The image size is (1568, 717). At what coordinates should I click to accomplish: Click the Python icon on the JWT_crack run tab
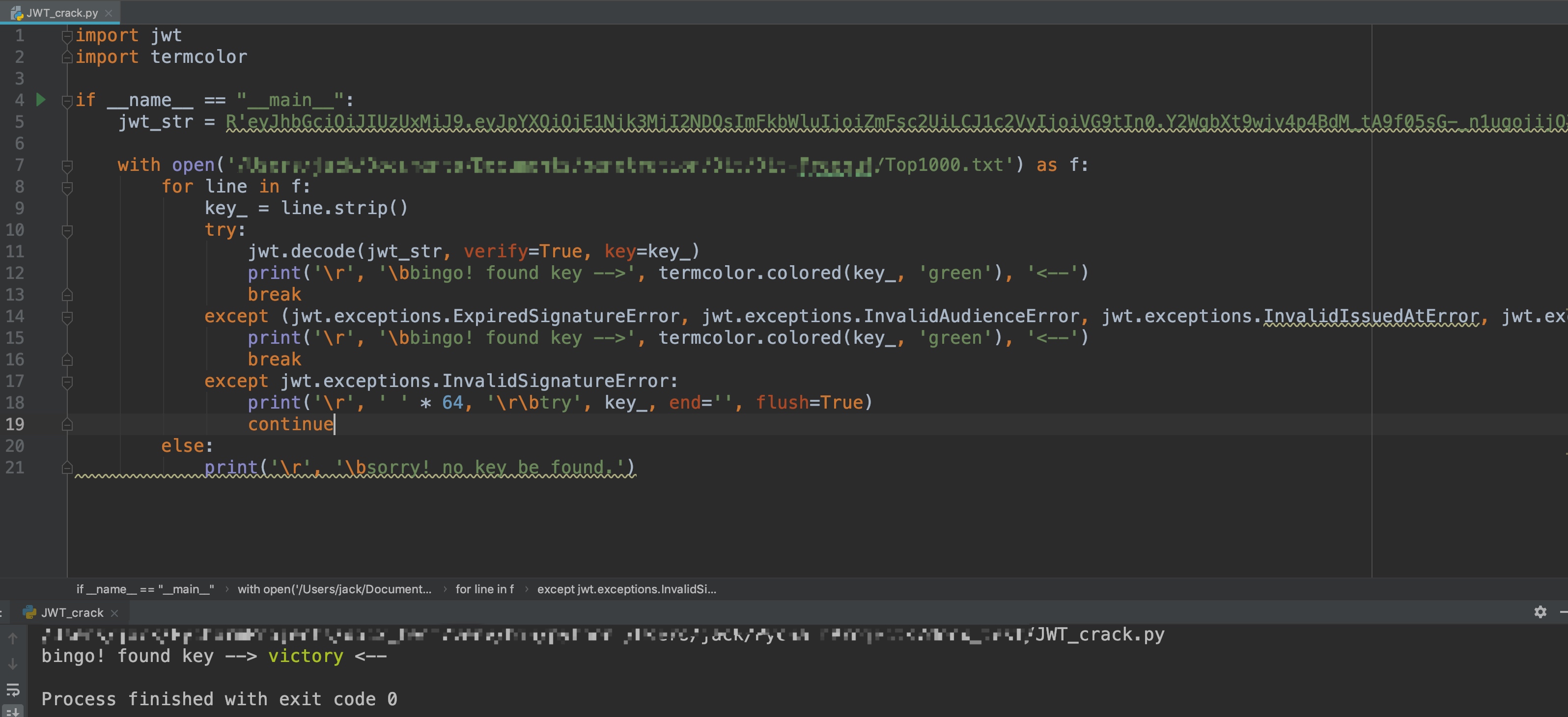(x=28, y=612)
